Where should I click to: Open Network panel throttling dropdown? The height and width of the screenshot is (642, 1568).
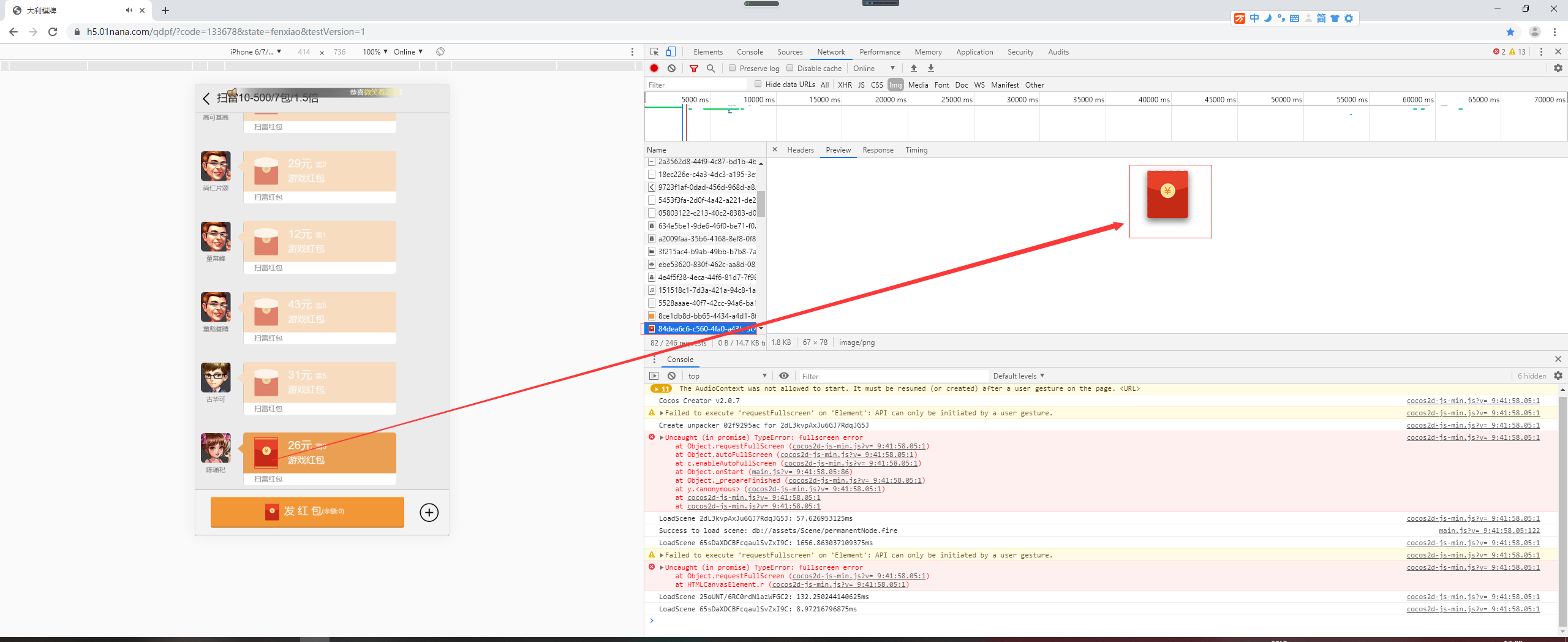(874, 69)
